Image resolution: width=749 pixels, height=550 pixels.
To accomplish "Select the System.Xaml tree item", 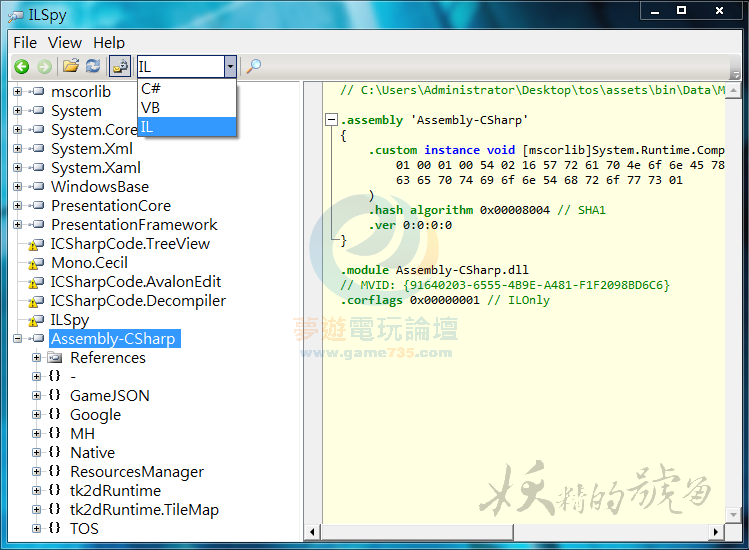I will (x=96, y=168).
